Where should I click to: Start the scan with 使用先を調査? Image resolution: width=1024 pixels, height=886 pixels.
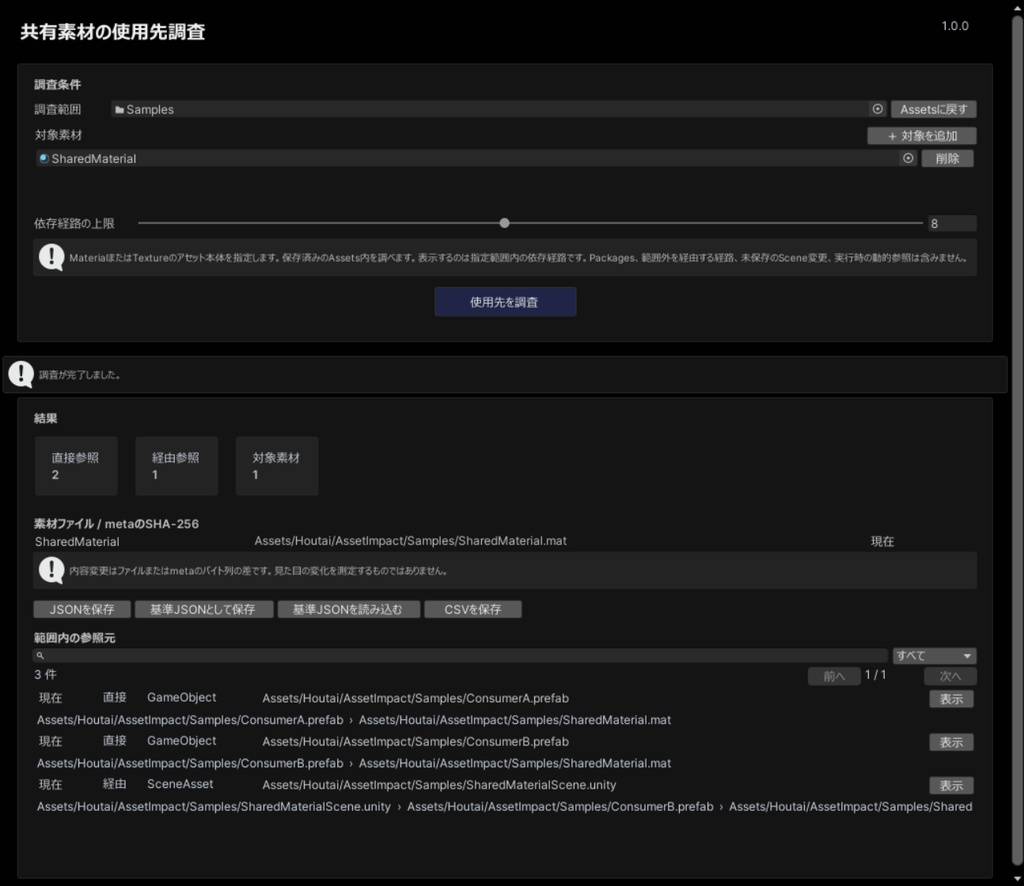pos(505,302)
